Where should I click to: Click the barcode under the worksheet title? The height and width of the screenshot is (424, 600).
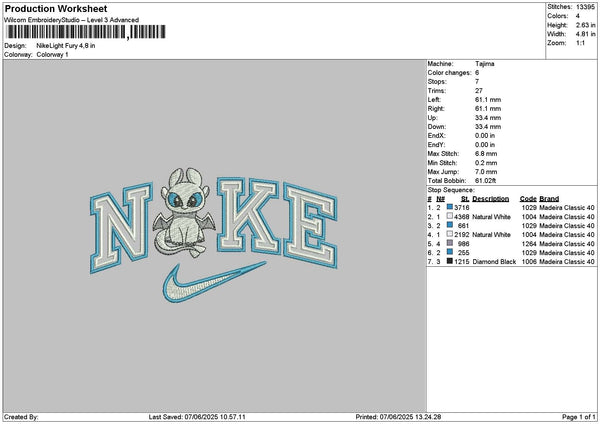click(x=86, y=32)
